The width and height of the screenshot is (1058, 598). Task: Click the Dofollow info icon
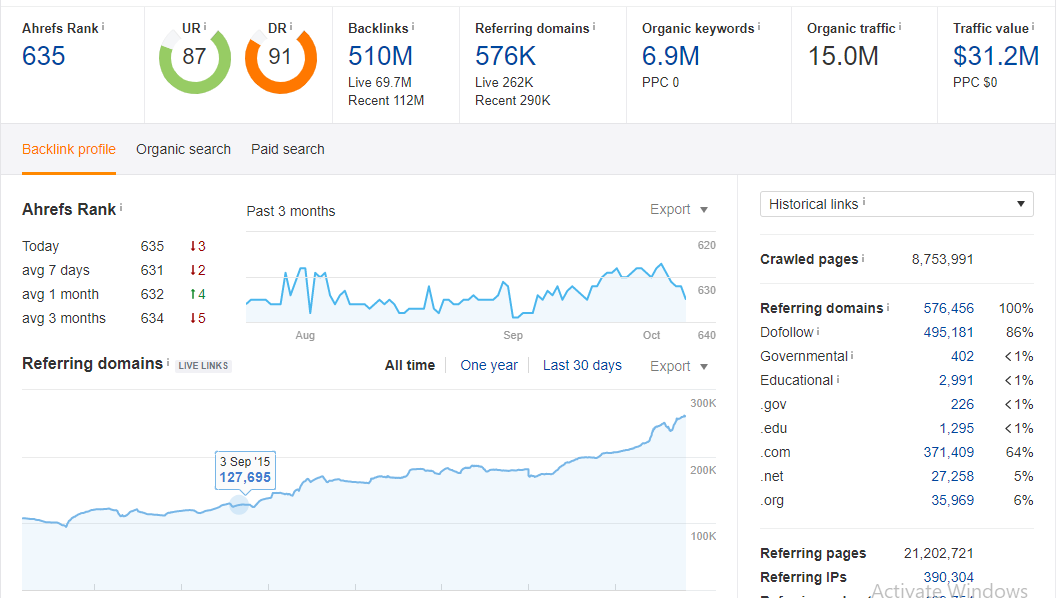816,331
